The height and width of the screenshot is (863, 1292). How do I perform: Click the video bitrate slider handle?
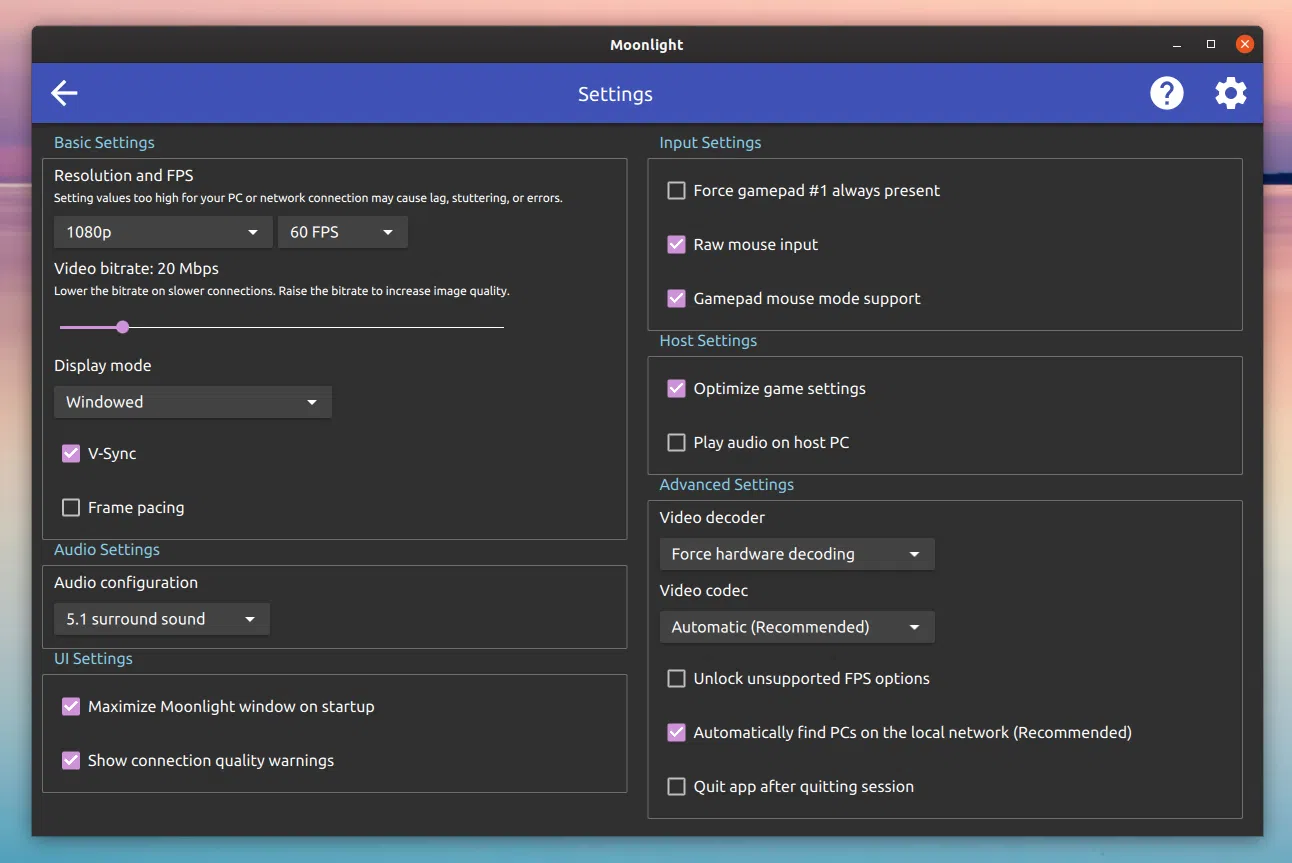(122, 327)
